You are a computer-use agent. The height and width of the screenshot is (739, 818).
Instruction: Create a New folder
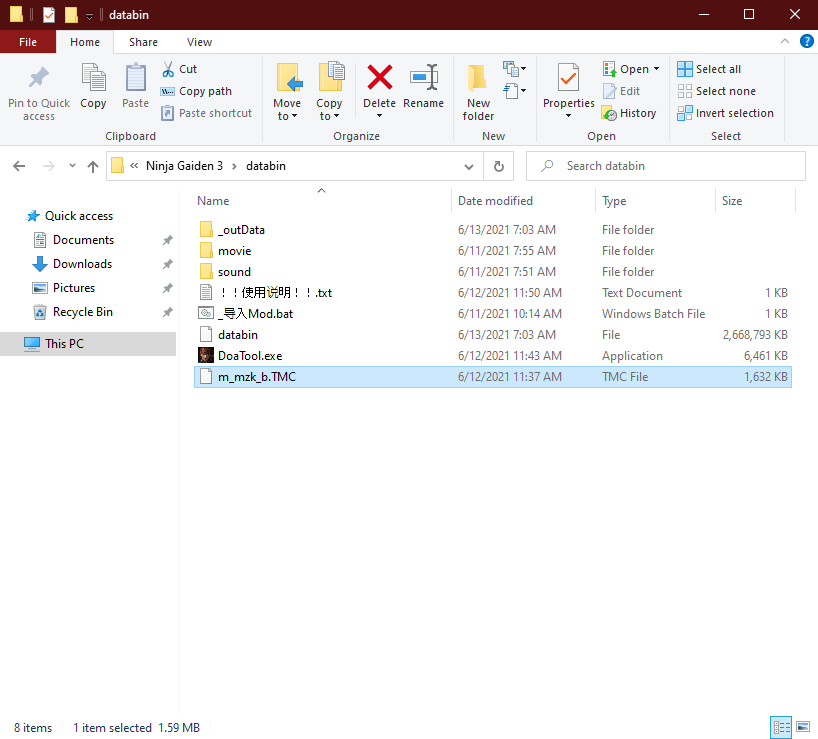(x=478, y=93)
